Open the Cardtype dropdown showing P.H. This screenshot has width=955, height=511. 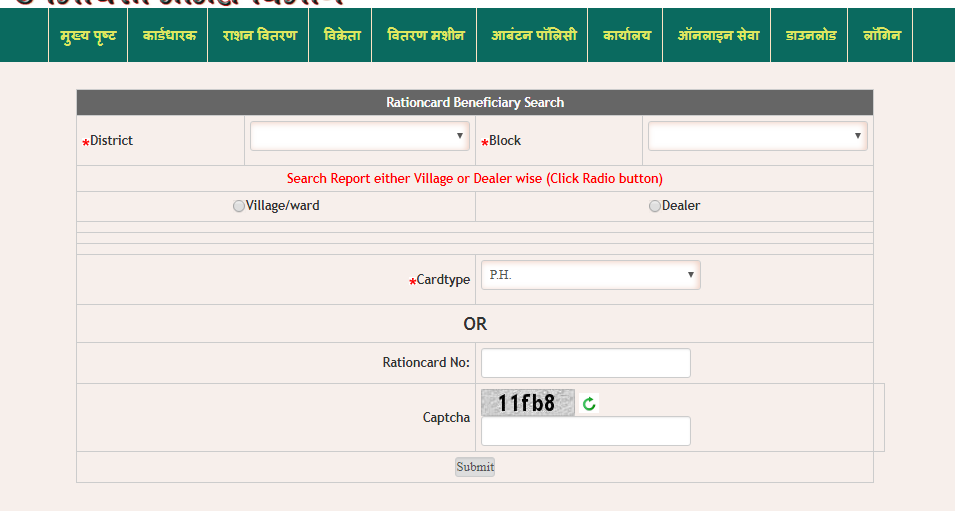(591, 275)
